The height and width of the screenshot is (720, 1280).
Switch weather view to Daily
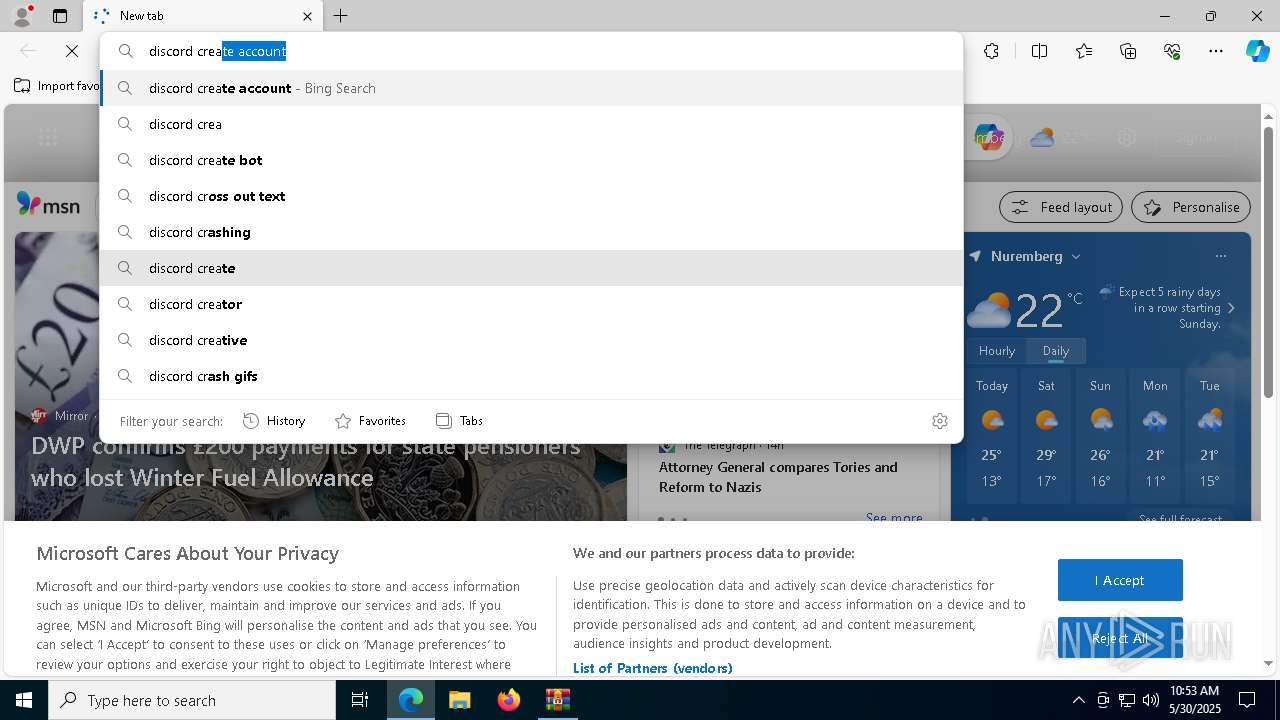1056,351
